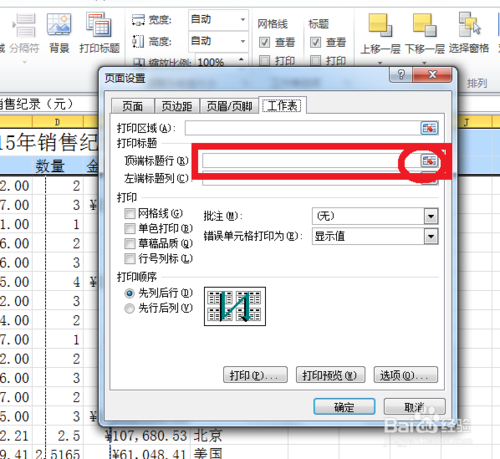Toggle headings 查看 checkbox in ribbon
The width and height of the screenshot is (500, 459).
point(315,43)
